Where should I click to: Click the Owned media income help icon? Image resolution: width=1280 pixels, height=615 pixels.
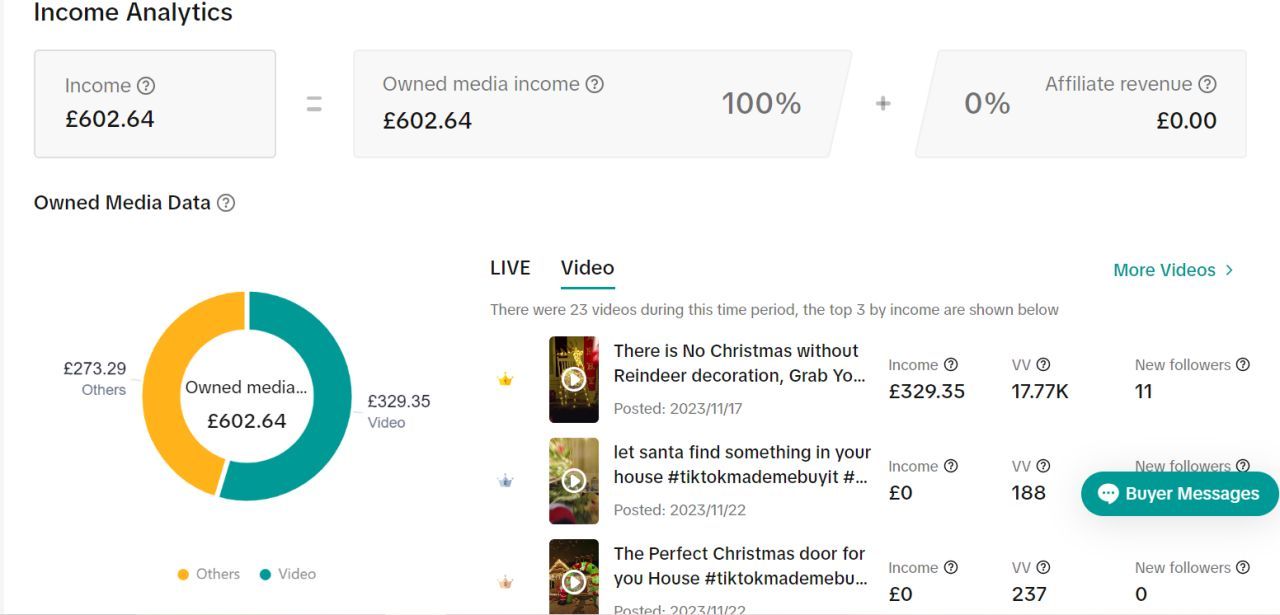pos(594,84)
